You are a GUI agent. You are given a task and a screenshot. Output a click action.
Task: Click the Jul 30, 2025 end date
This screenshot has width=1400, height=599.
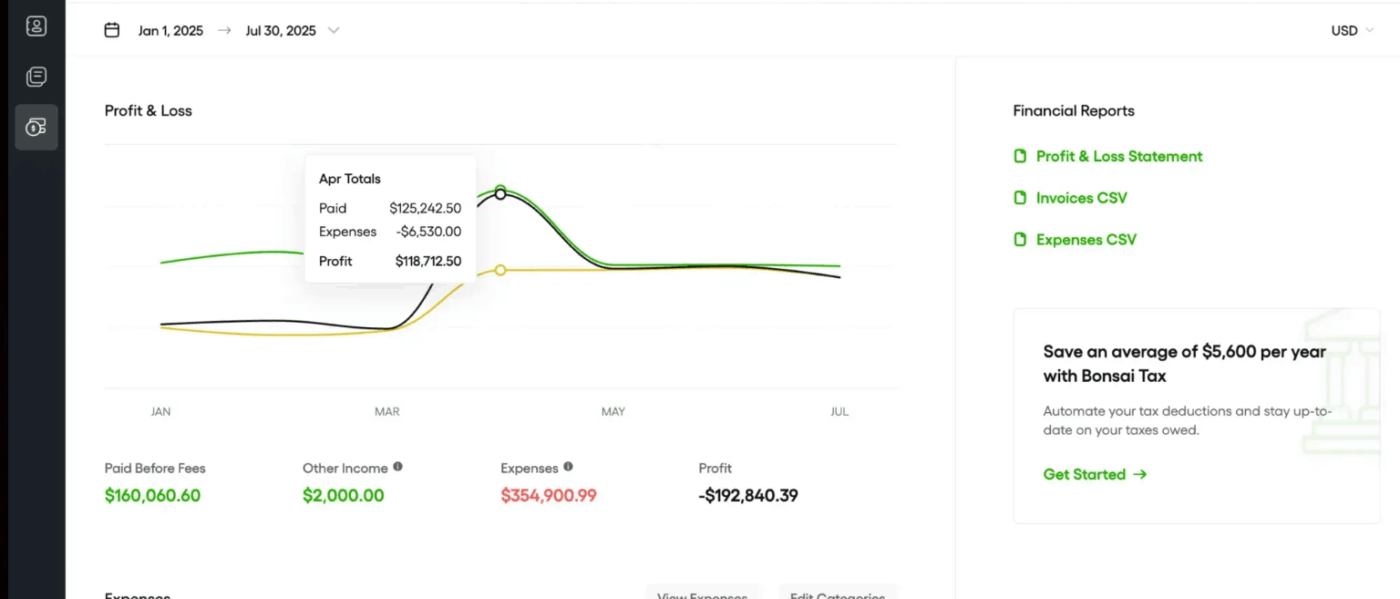point(280,30)
